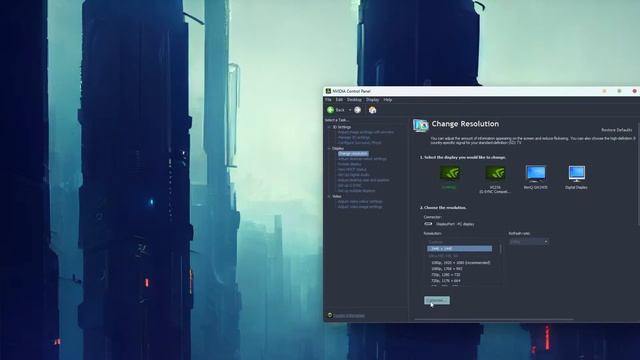Image resolution: width=640 pixels, height=360 pixels.
Task: Open Adjust image settings with preview
Action: (366, 132)
